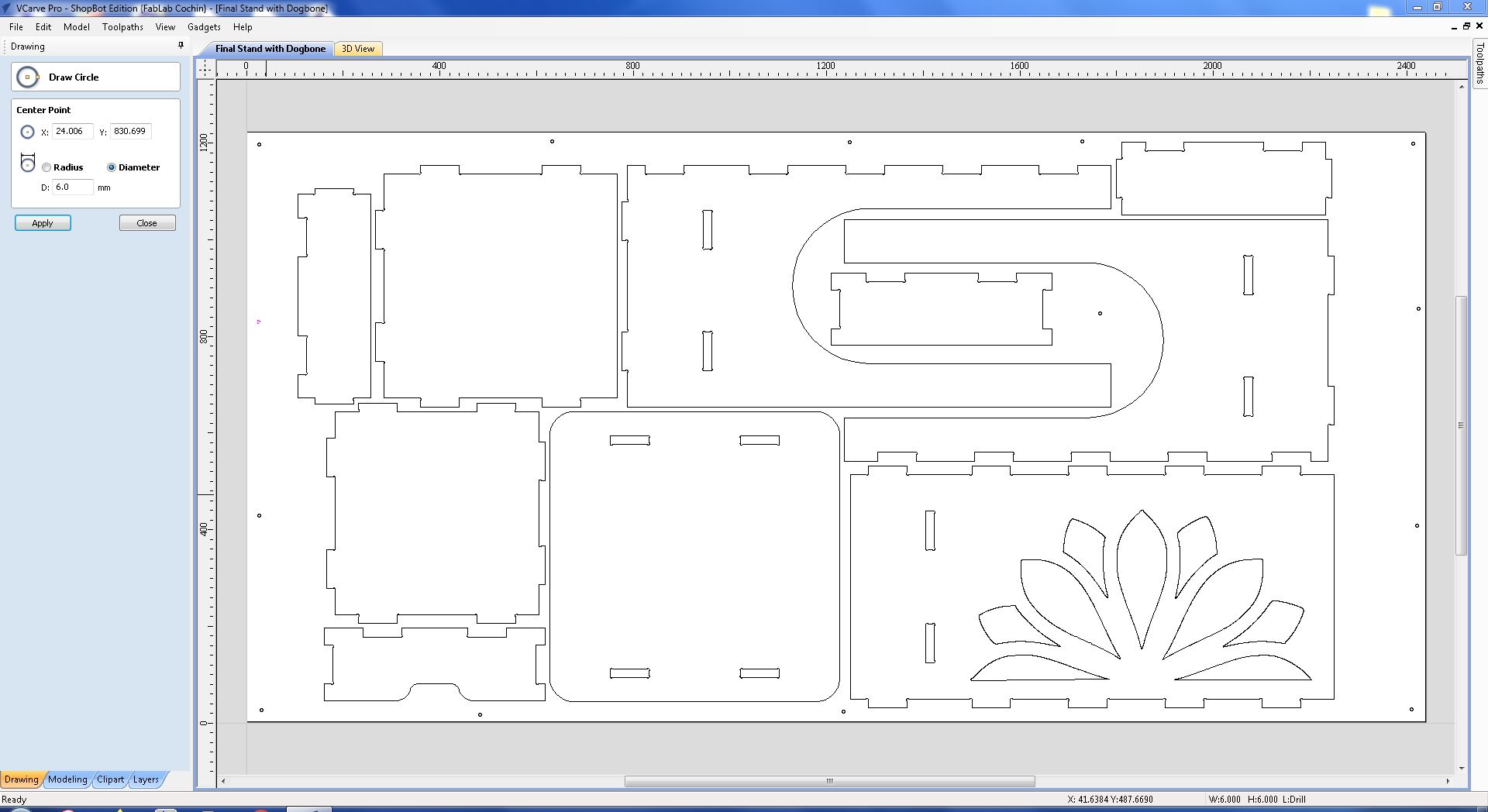Image resolution: width=1488 pixels, height=812 pixels.
Task: Click the horizontal scrollbar thumb
Action: coord(830,781)
